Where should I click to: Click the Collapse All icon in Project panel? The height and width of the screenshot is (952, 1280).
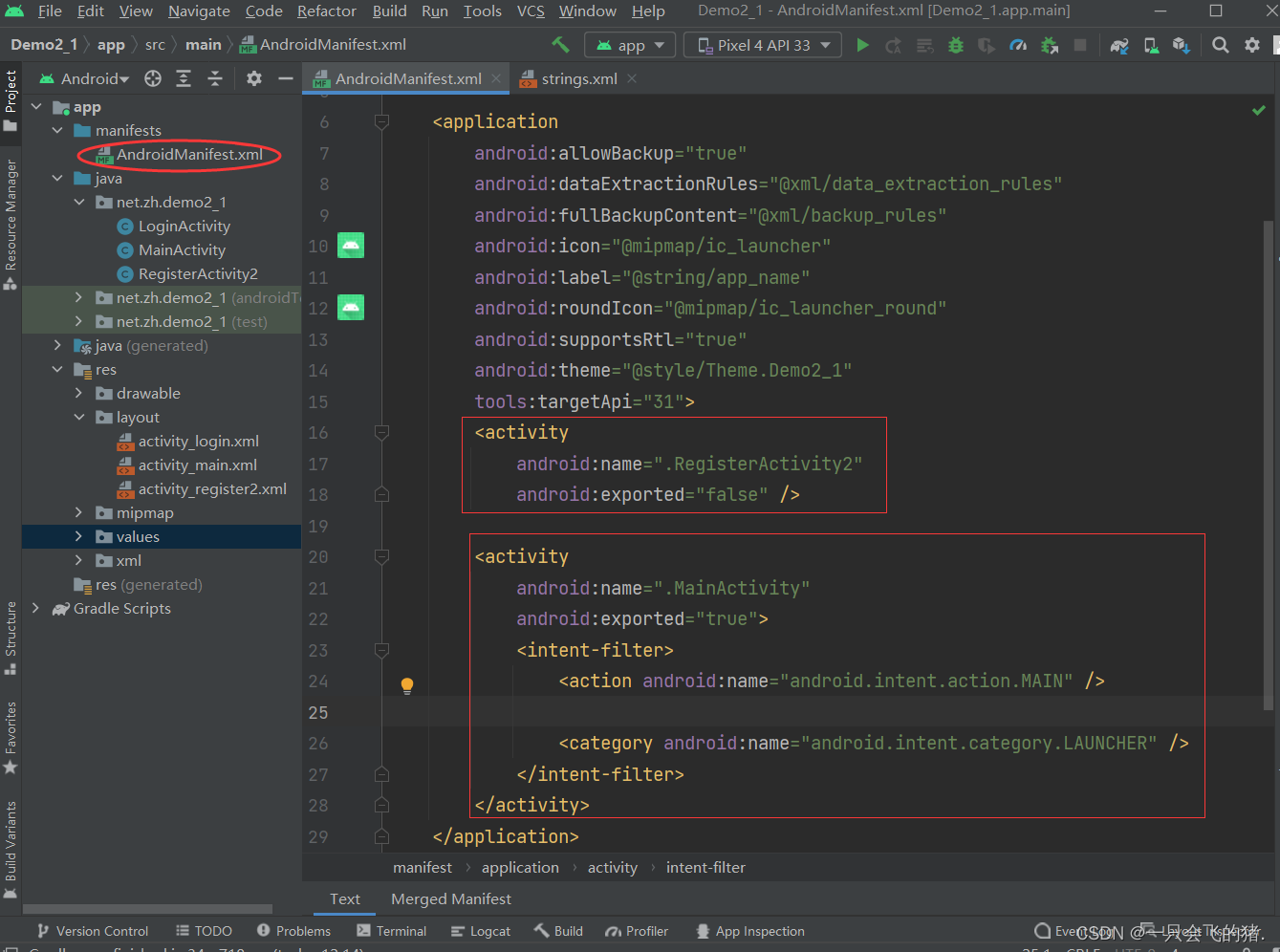215,78
